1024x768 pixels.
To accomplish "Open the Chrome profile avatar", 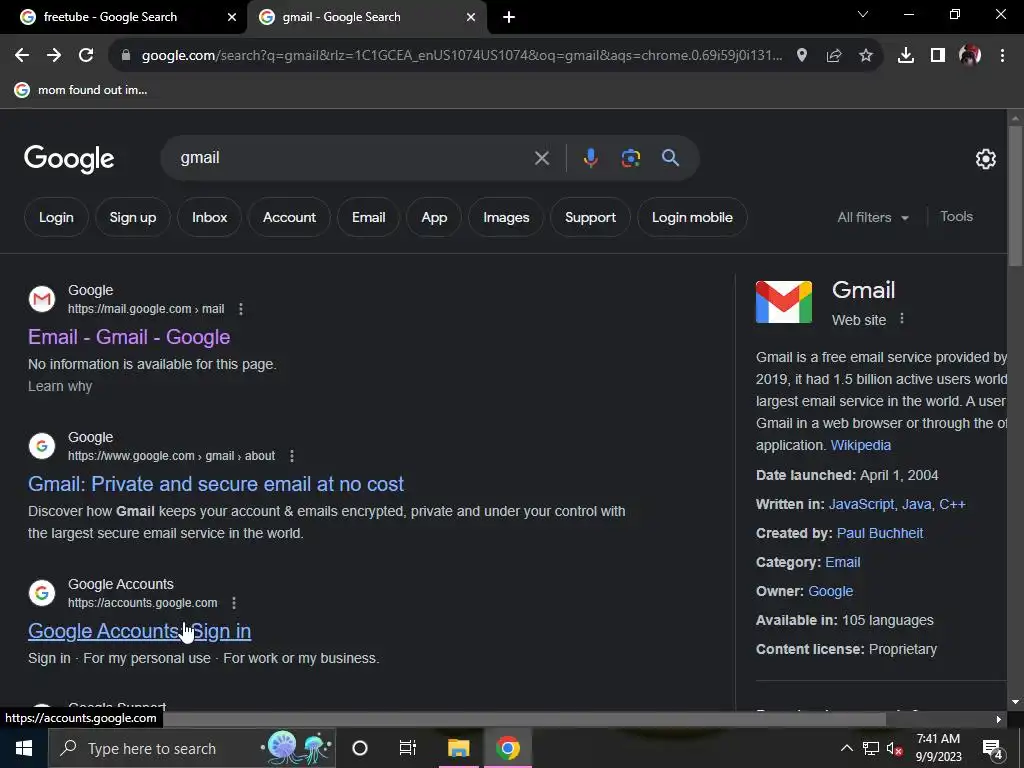I will tap(970, 56).
